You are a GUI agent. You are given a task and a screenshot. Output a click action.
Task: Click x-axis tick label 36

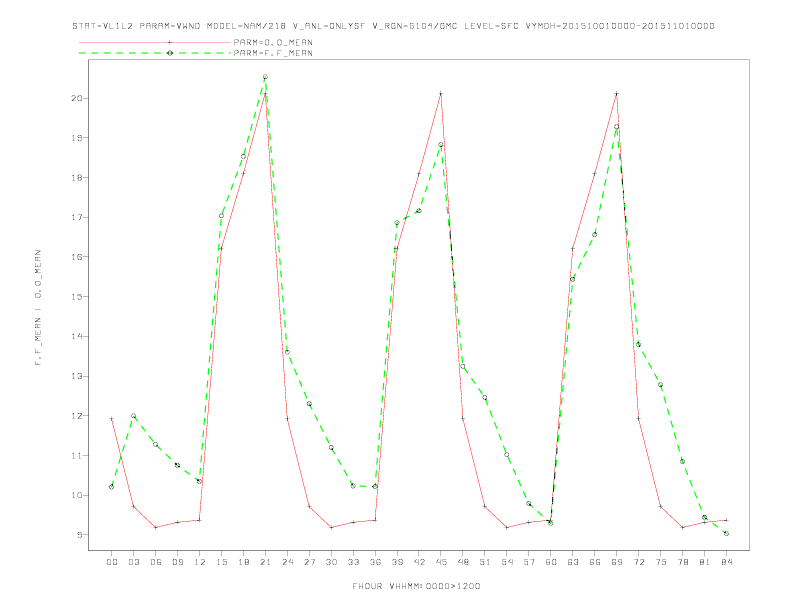tap(375, 562)
